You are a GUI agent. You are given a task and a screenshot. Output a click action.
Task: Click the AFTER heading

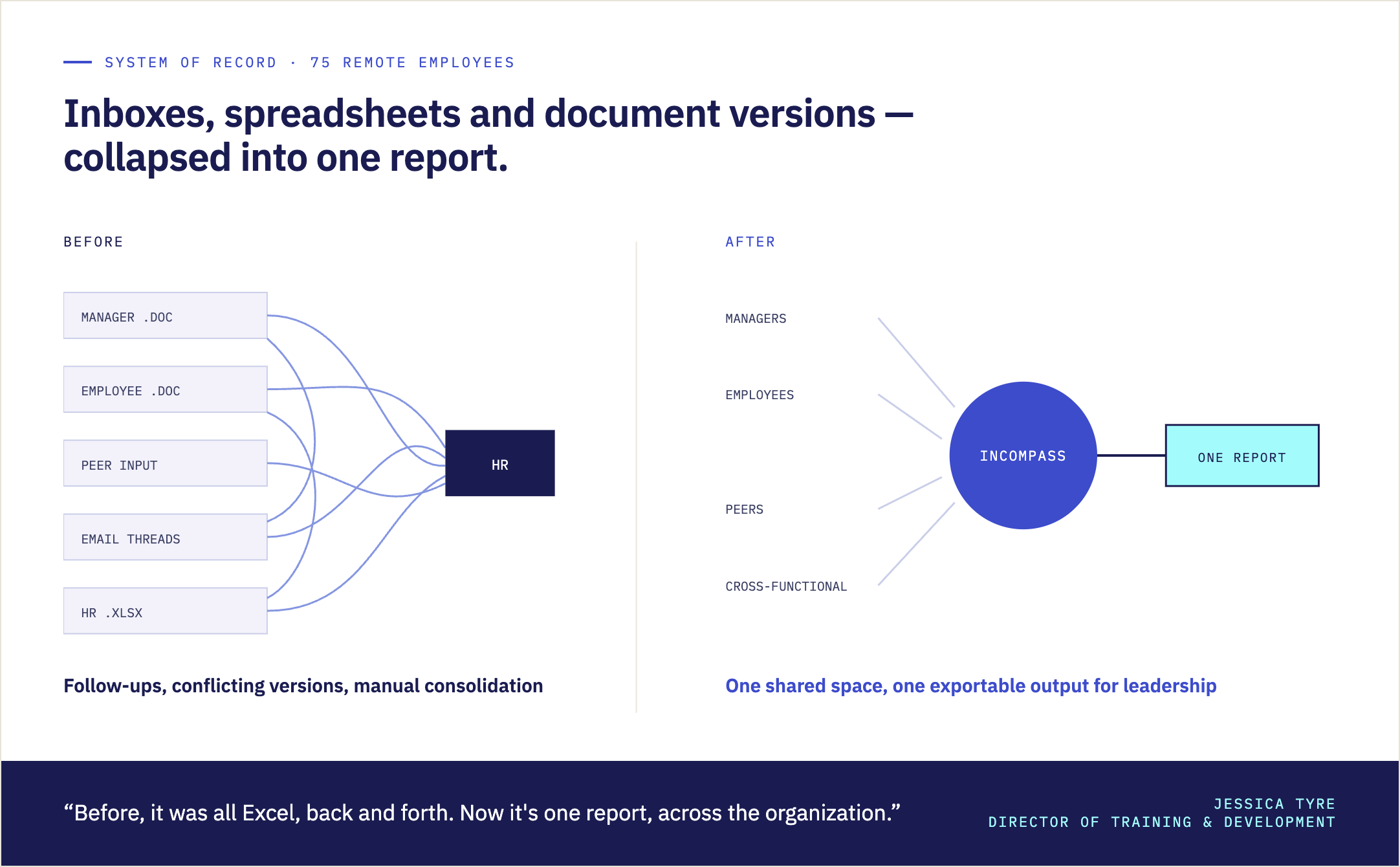[x=750, y=242]
